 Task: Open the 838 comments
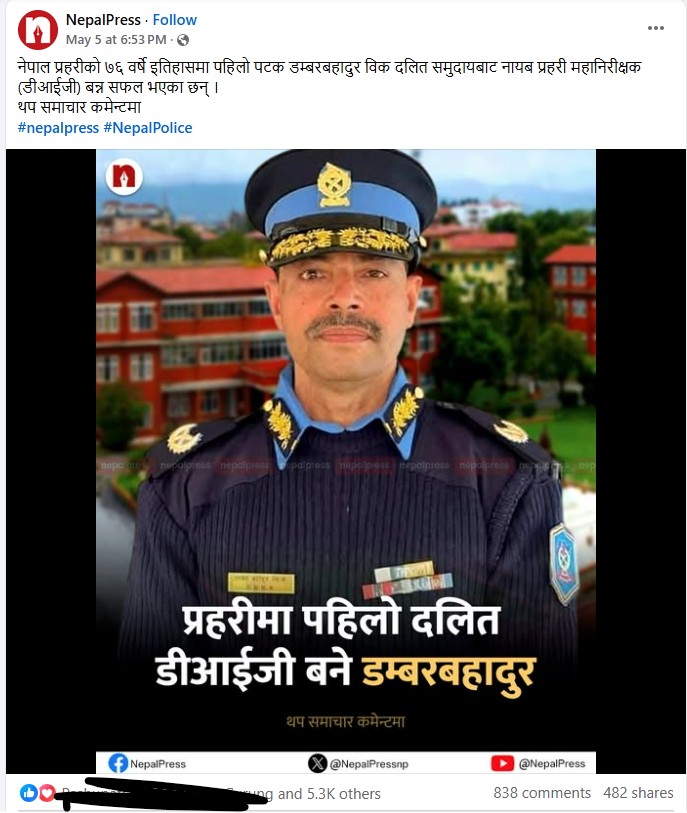click(542, 793)
